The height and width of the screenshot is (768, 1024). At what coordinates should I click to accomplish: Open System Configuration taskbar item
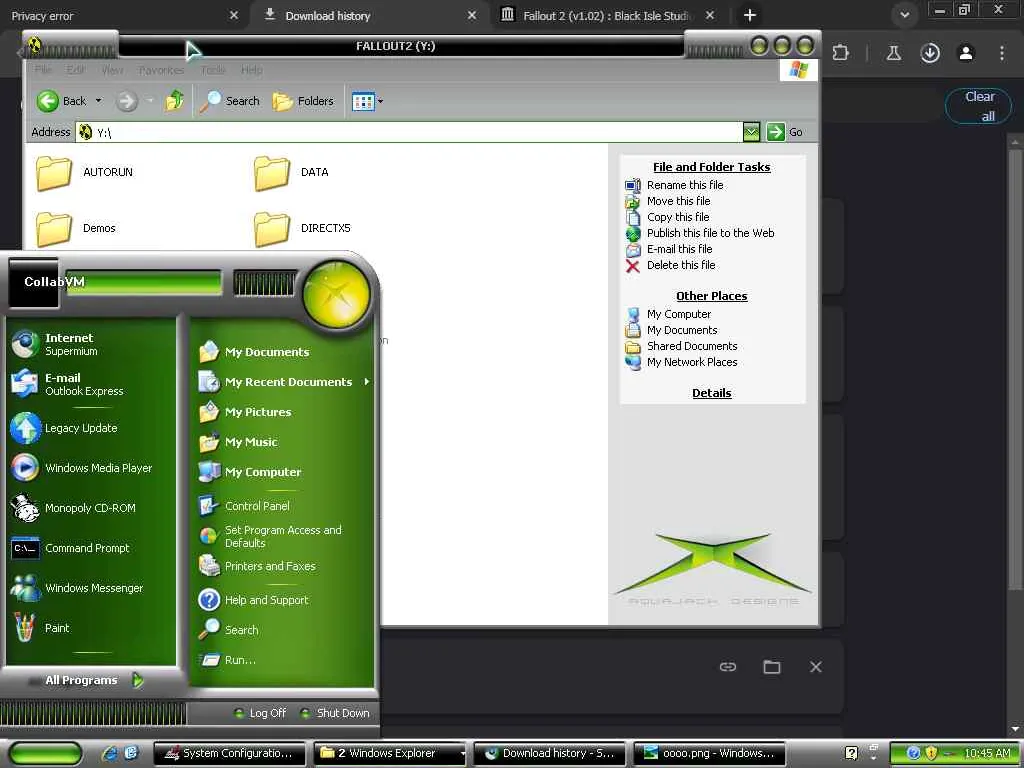pyautogui.click(x=230, y=754)
